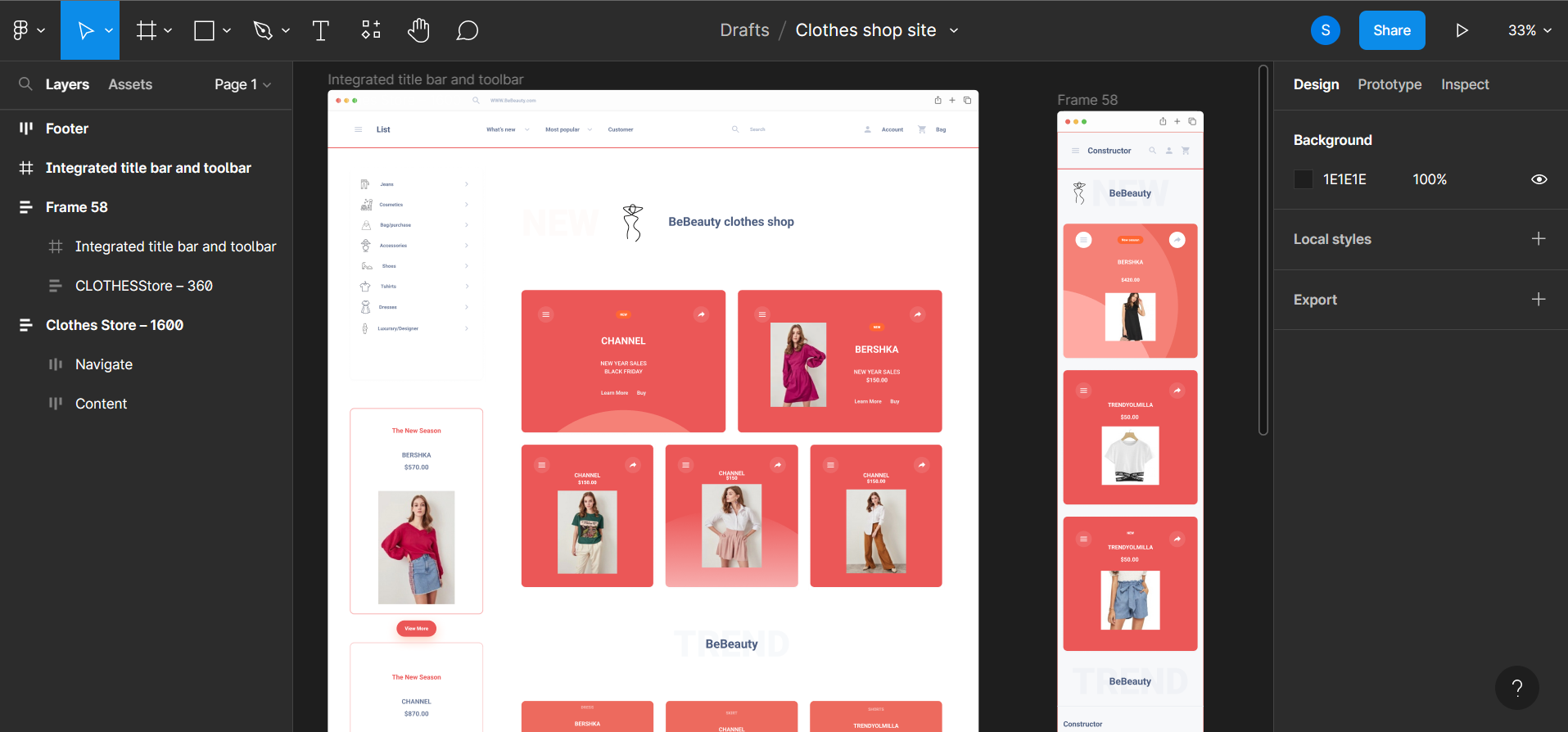The width and height of the screenshot is (1568, 732).
Task: Expand the Page 1 pages list
Action: point(242,84)
